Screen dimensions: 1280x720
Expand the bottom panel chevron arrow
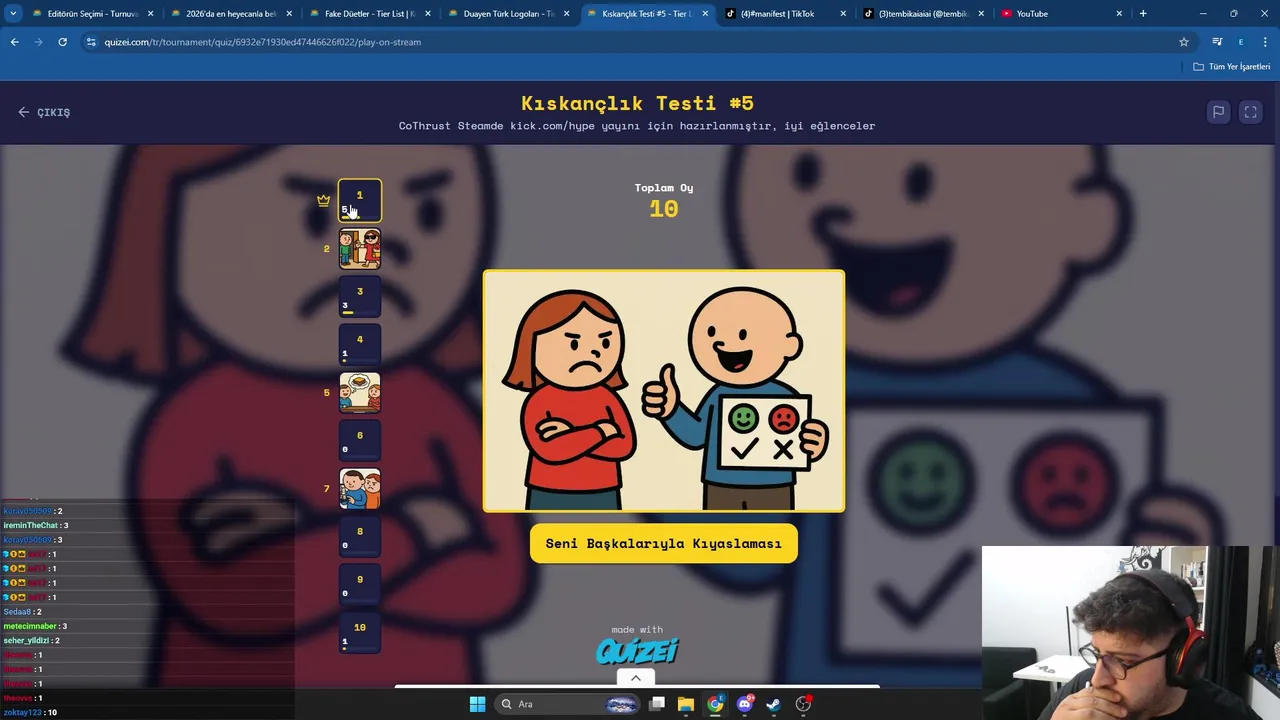point(635,678)
